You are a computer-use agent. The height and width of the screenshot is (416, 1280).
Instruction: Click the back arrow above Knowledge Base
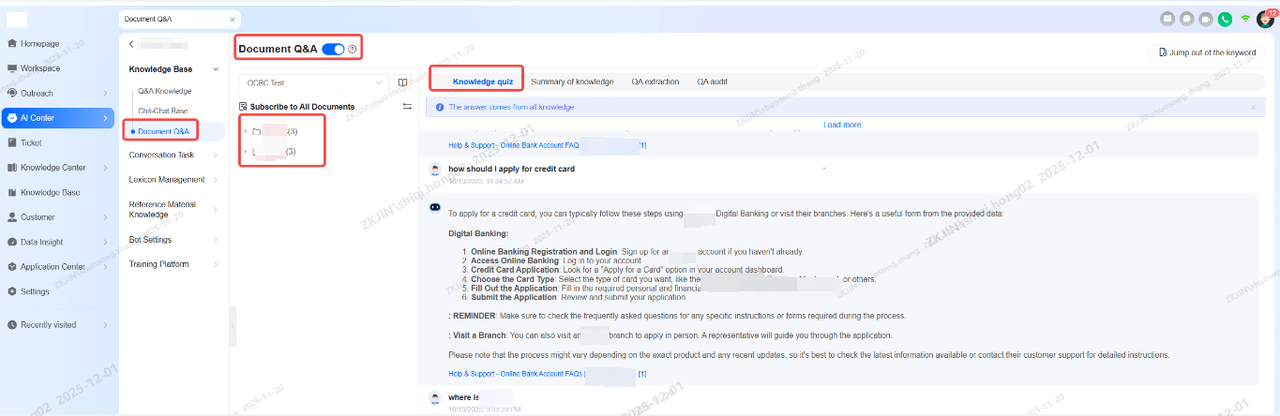[x=132, y=44]
